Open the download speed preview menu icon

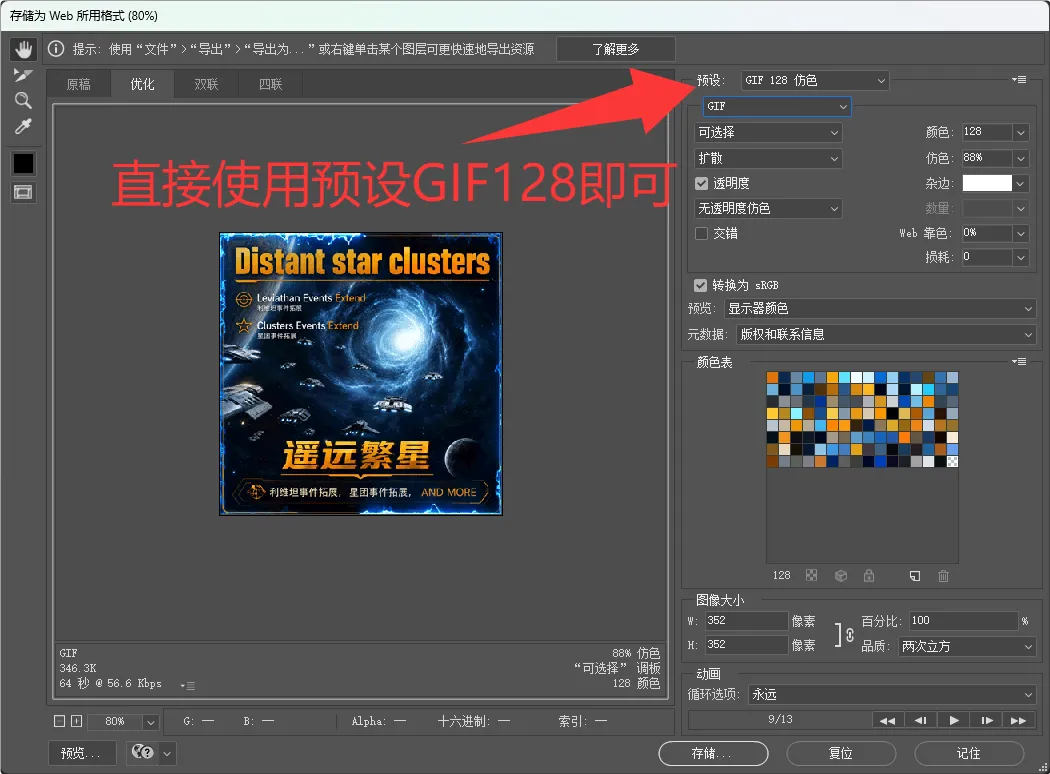[x=188, y=686]
